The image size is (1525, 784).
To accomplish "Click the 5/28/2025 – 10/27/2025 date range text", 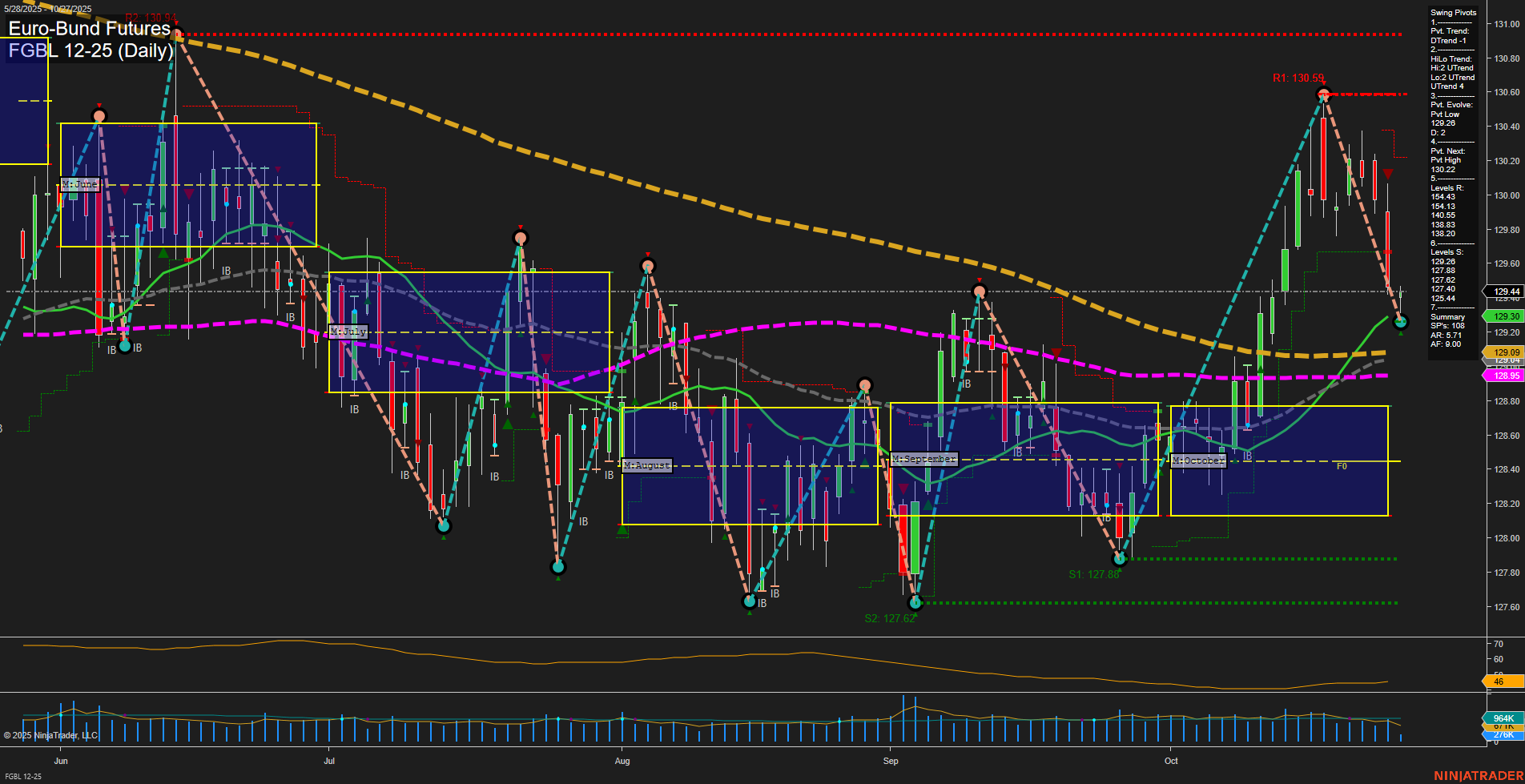I will tap(48, 6).
